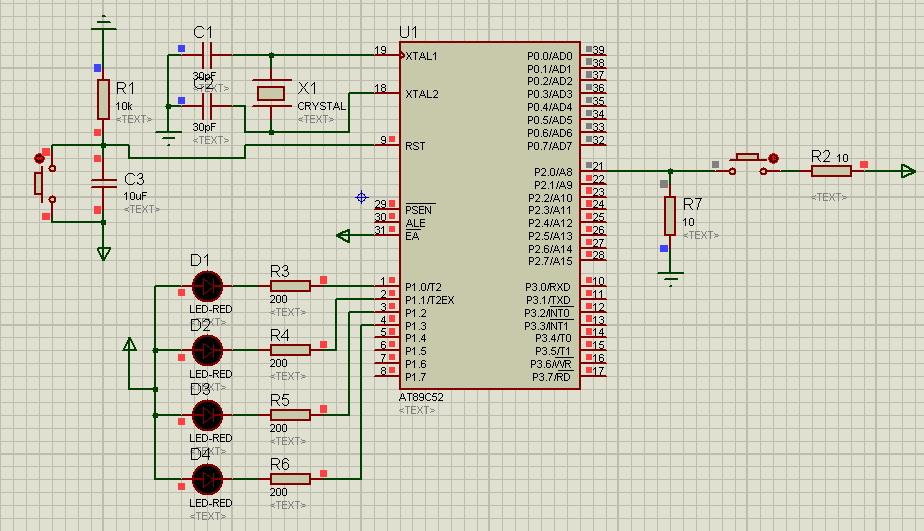Click pin number 39 on U1

(x=599, y=50)
